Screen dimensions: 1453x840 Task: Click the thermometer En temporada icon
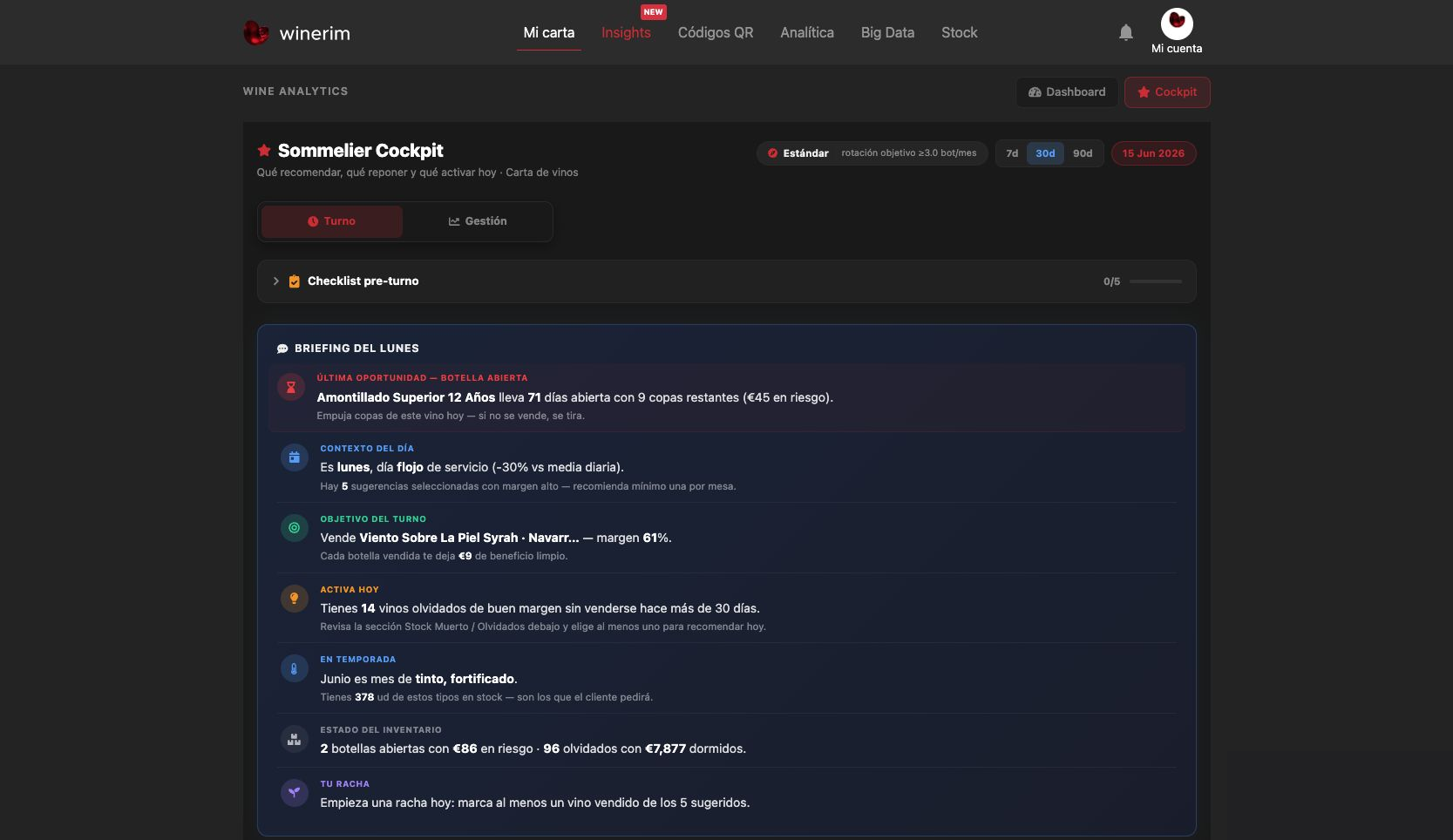point(294,668)
